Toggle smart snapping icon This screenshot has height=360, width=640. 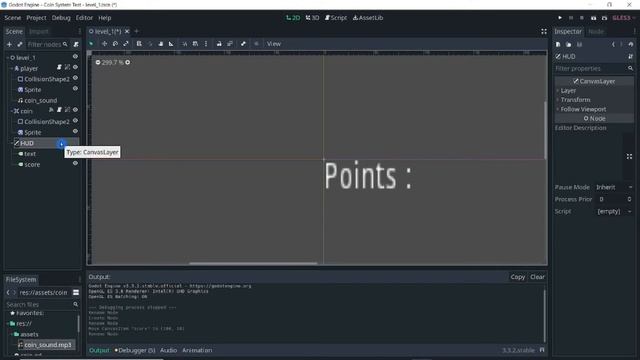click(x=184, y=44)
